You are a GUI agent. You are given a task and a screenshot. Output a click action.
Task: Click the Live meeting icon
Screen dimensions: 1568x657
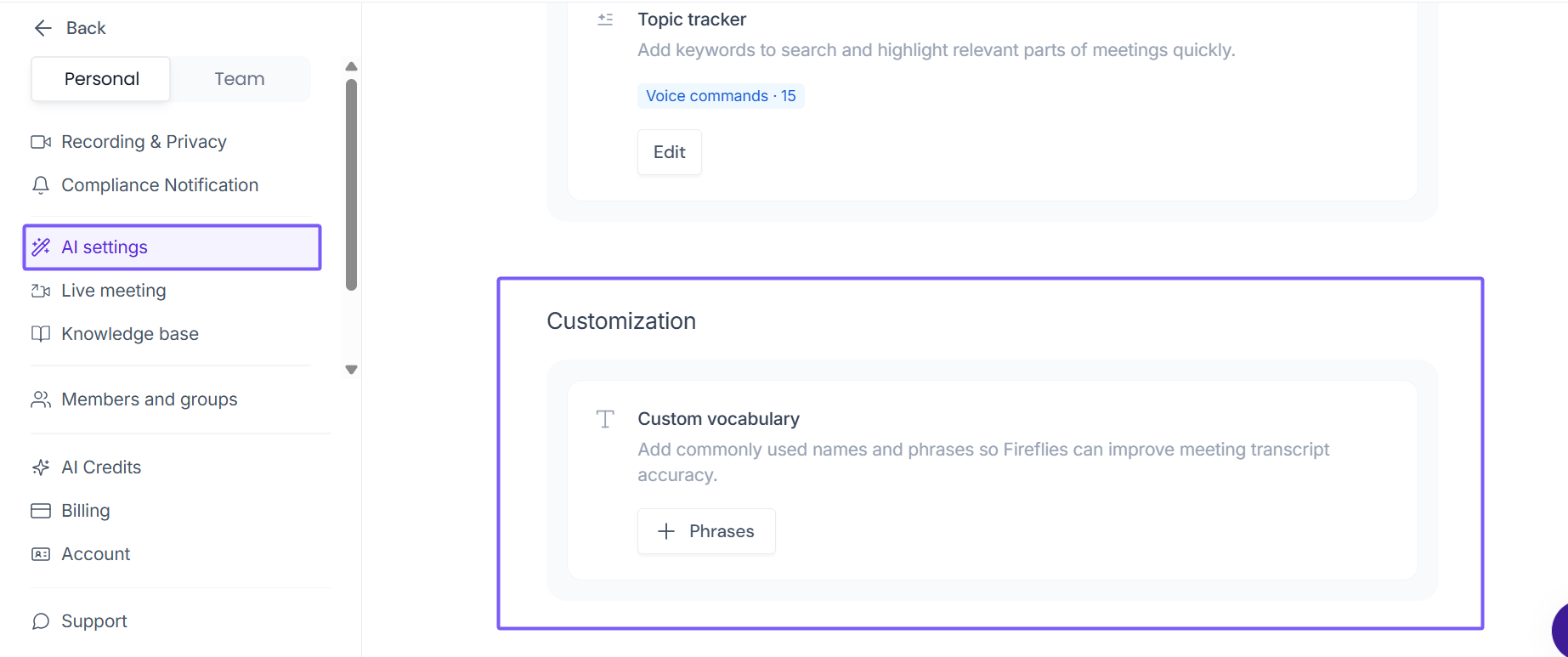coord(41,291)
